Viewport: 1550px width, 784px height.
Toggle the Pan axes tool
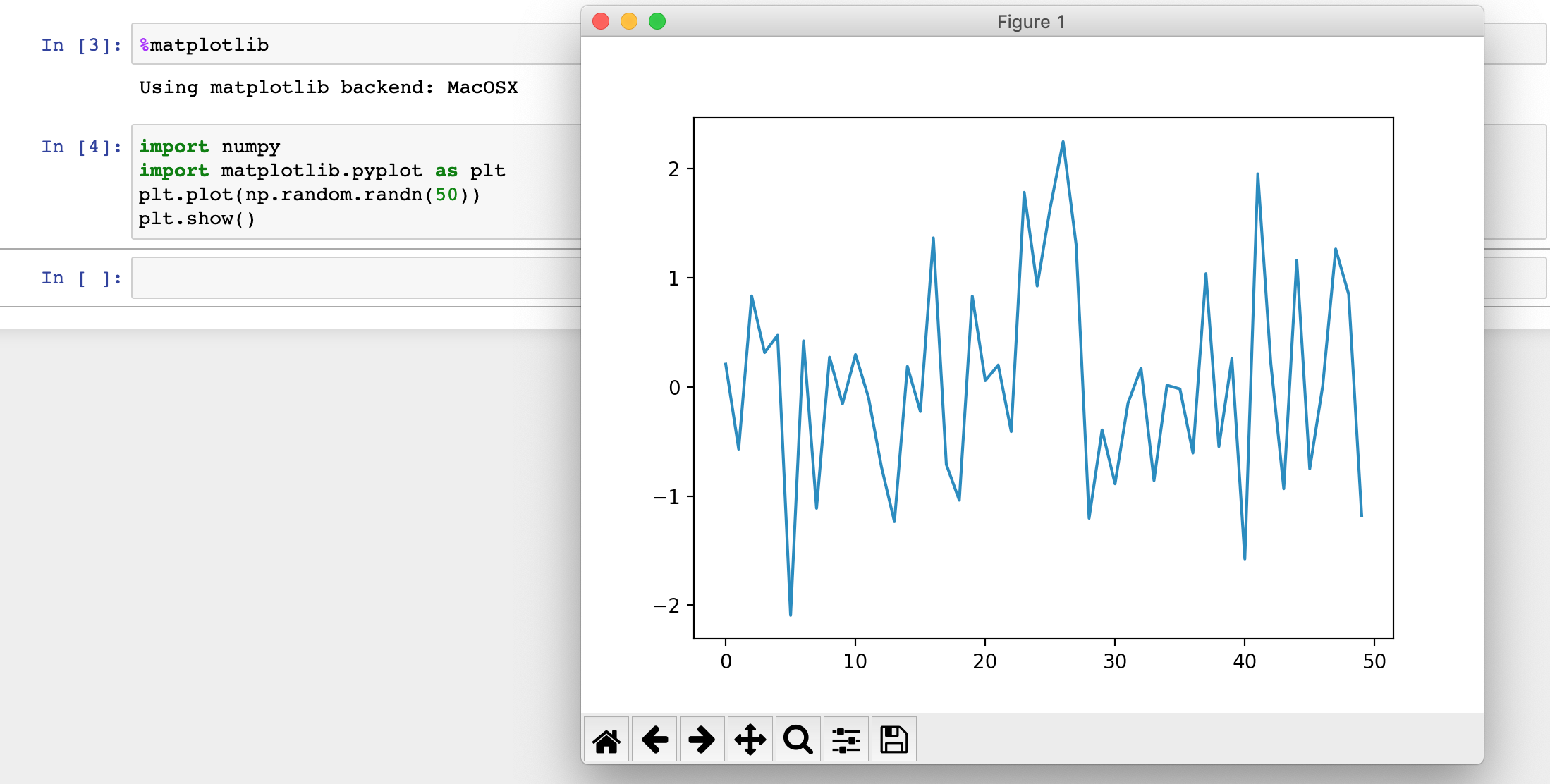tap(750, 740)
